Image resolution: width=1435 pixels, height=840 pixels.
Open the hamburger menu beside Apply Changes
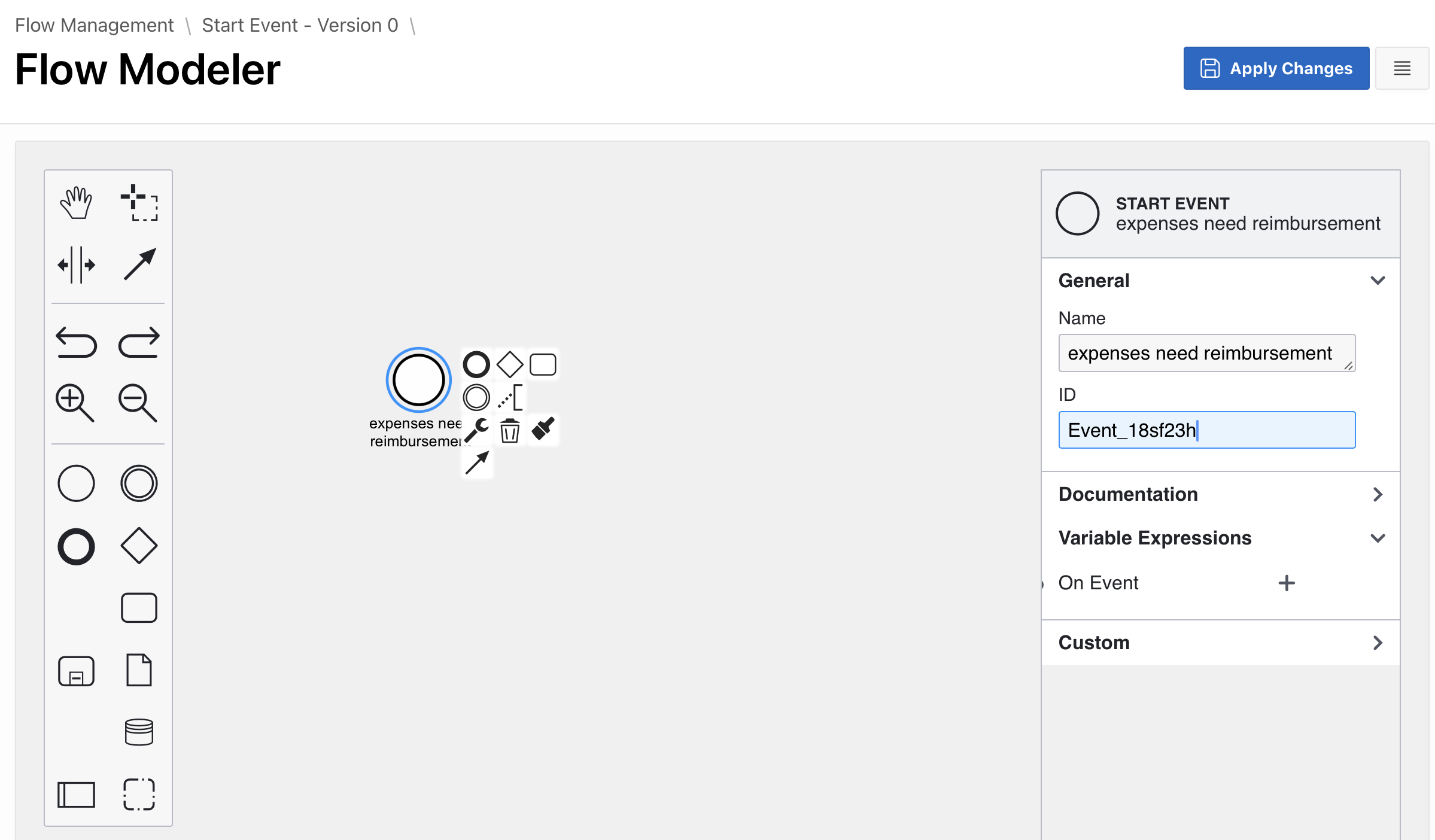pos(1402,68)
